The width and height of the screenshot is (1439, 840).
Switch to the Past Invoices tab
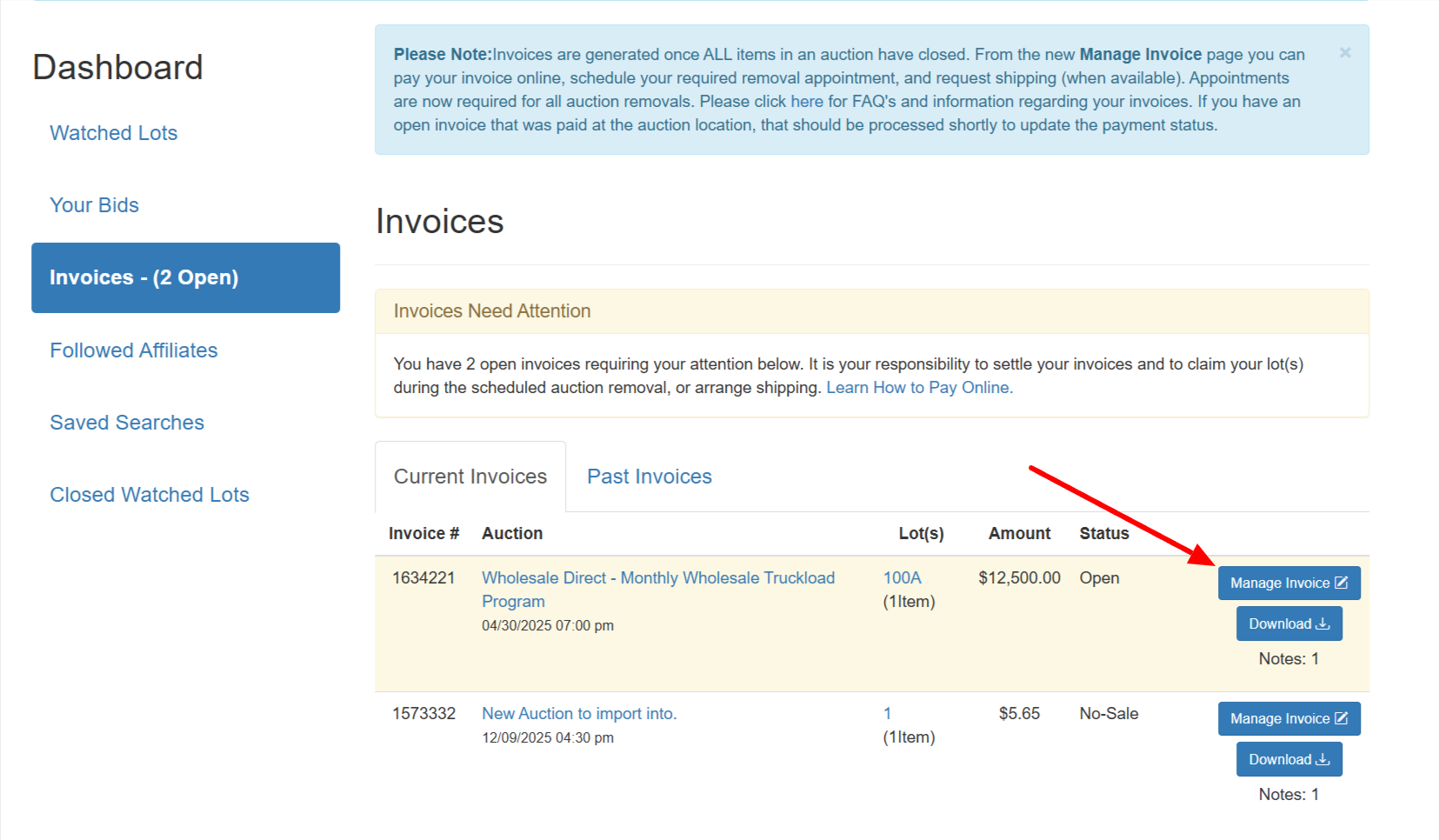(x=649, y=477)
